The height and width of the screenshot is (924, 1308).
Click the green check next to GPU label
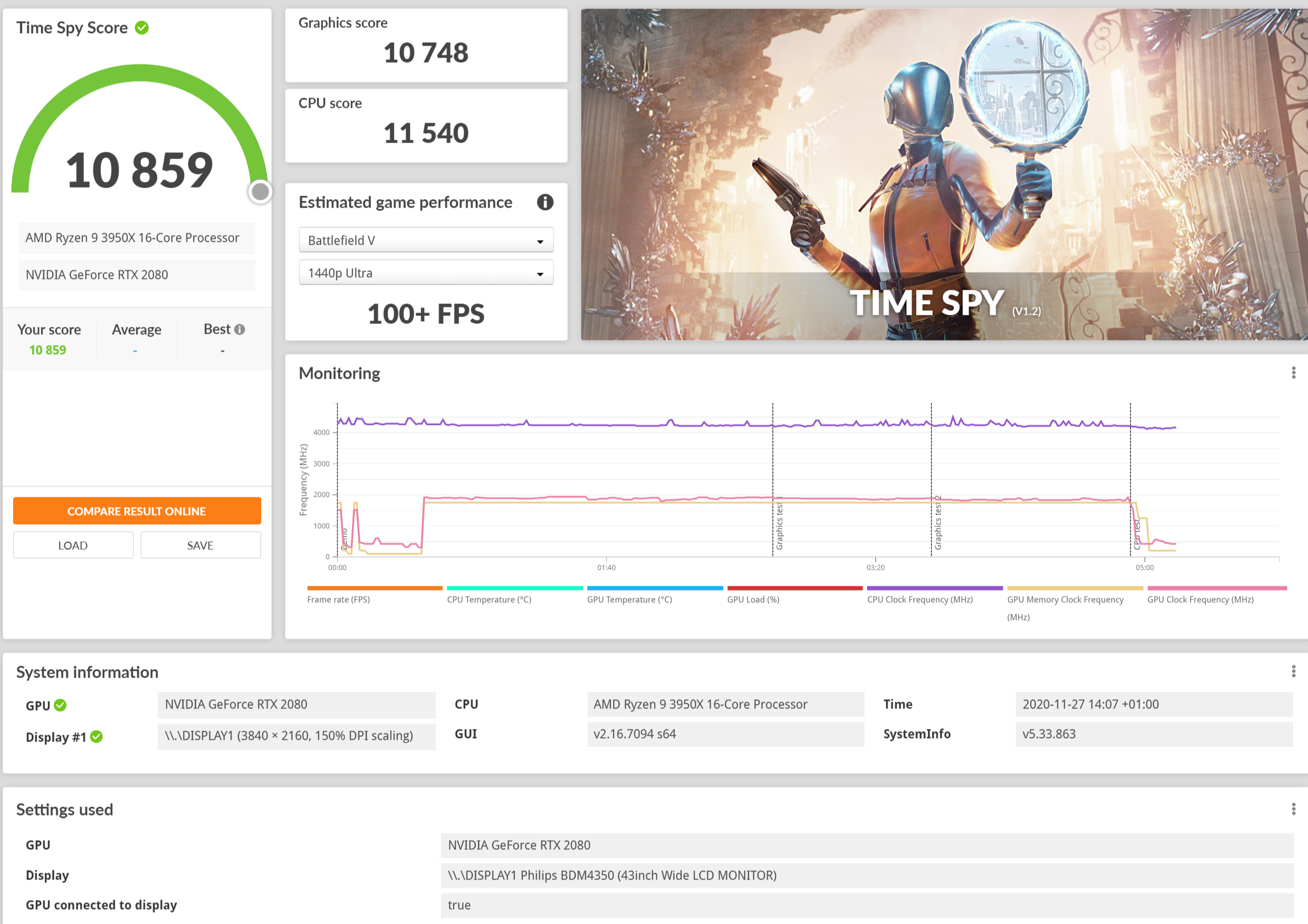click(60, 705)
